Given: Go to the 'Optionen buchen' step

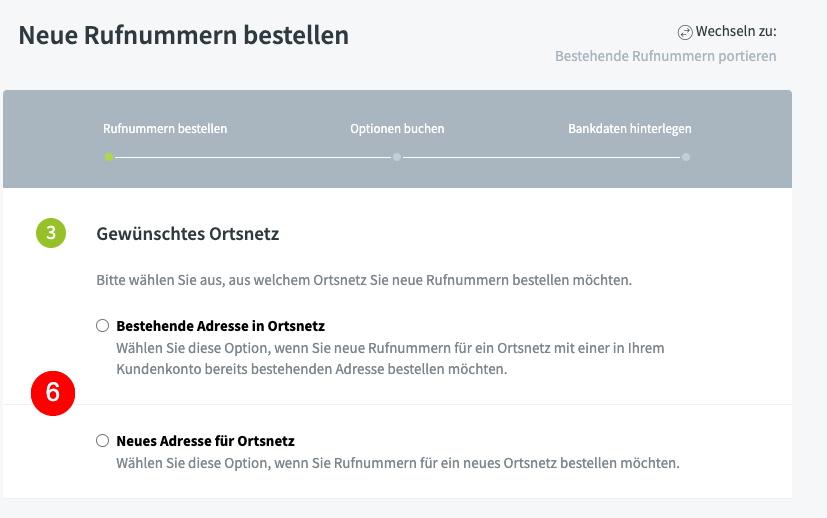Looking at the screenshot, I should (397, 129).
